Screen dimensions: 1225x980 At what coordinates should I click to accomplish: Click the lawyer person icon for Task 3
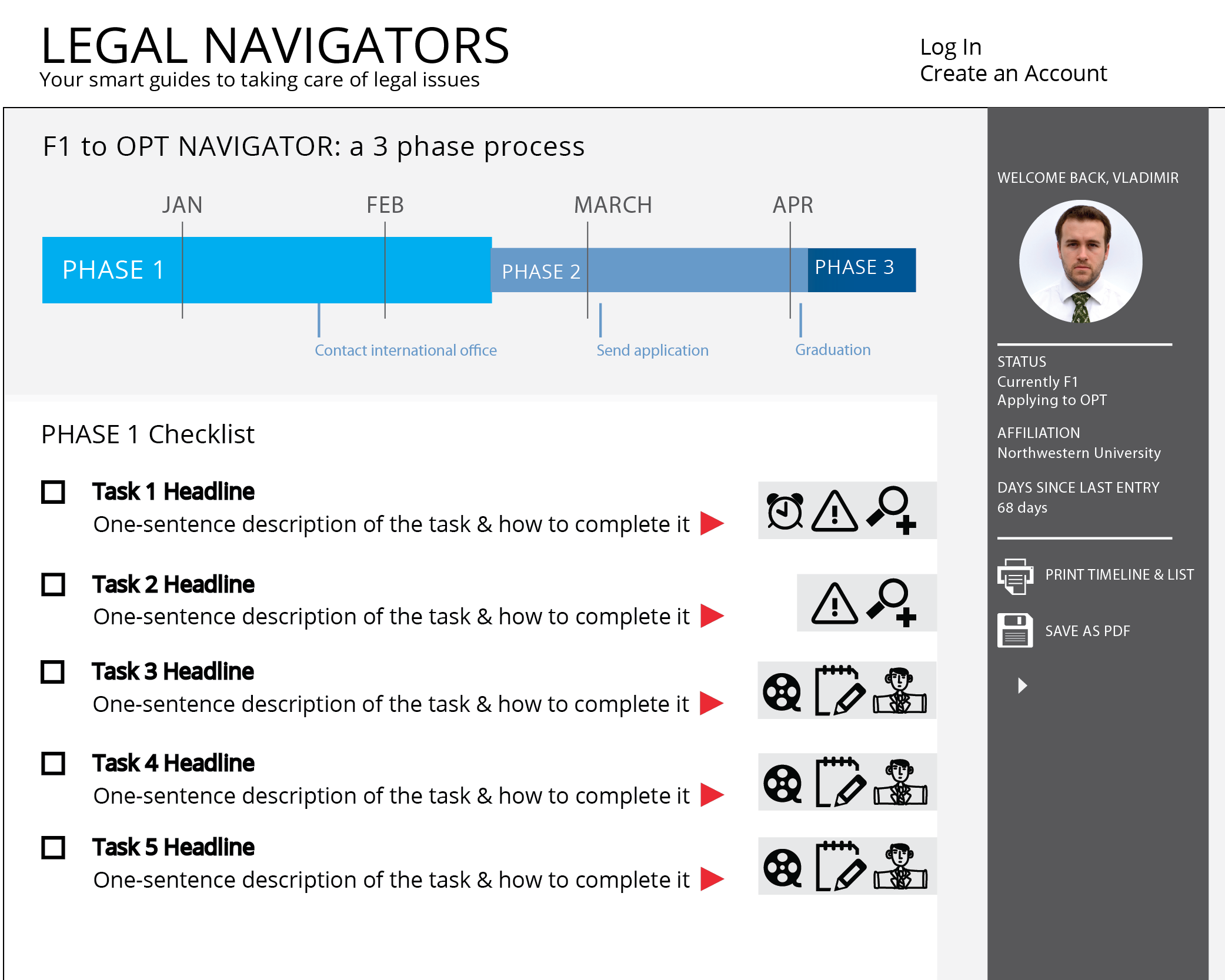coord(900,690)
